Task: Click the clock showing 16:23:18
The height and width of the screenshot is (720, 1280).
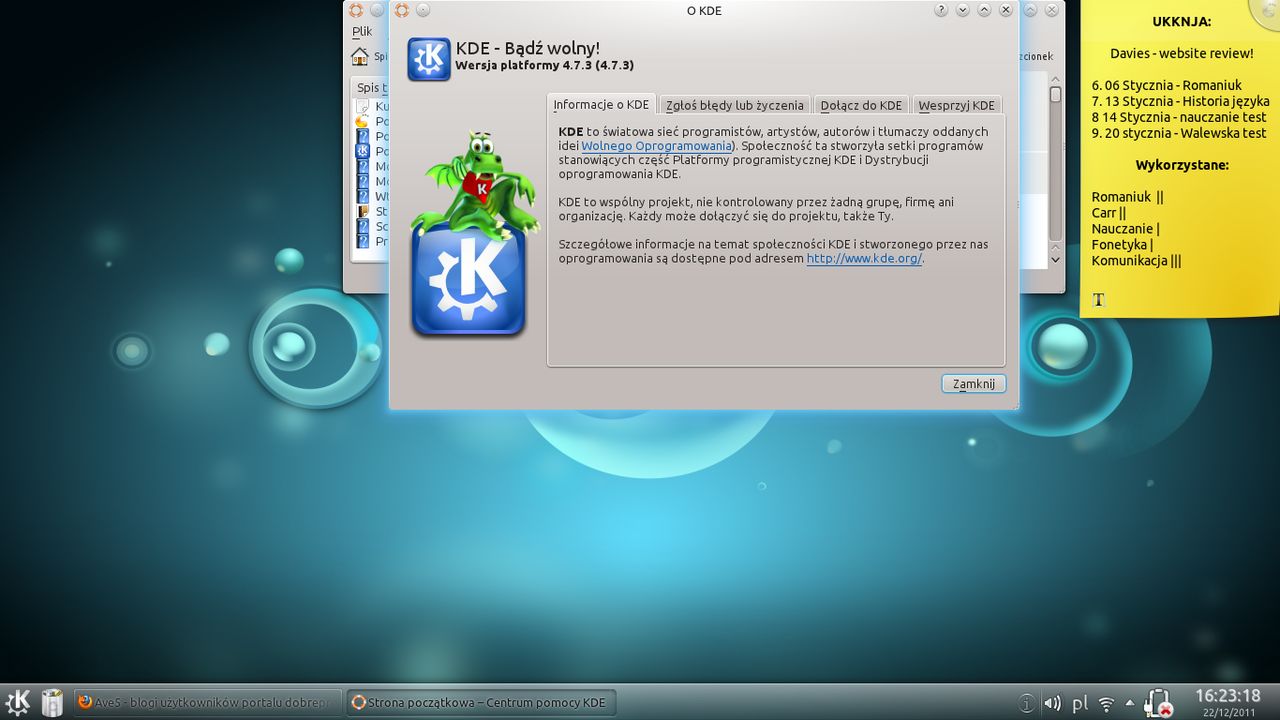Action: click(1228, 696)
